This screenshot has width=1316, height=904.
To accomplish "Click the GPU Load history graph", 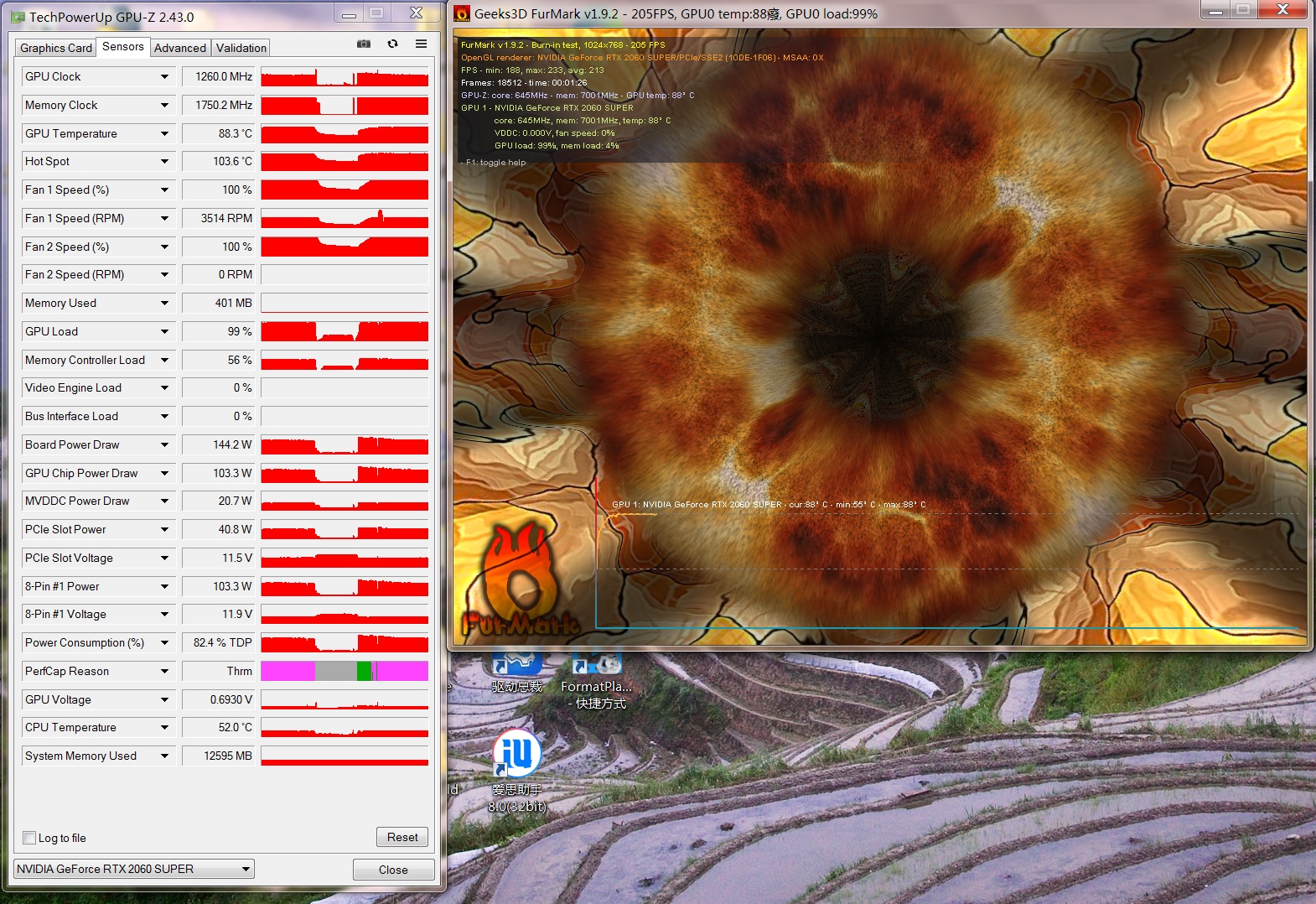I will [x=345, y=331].
